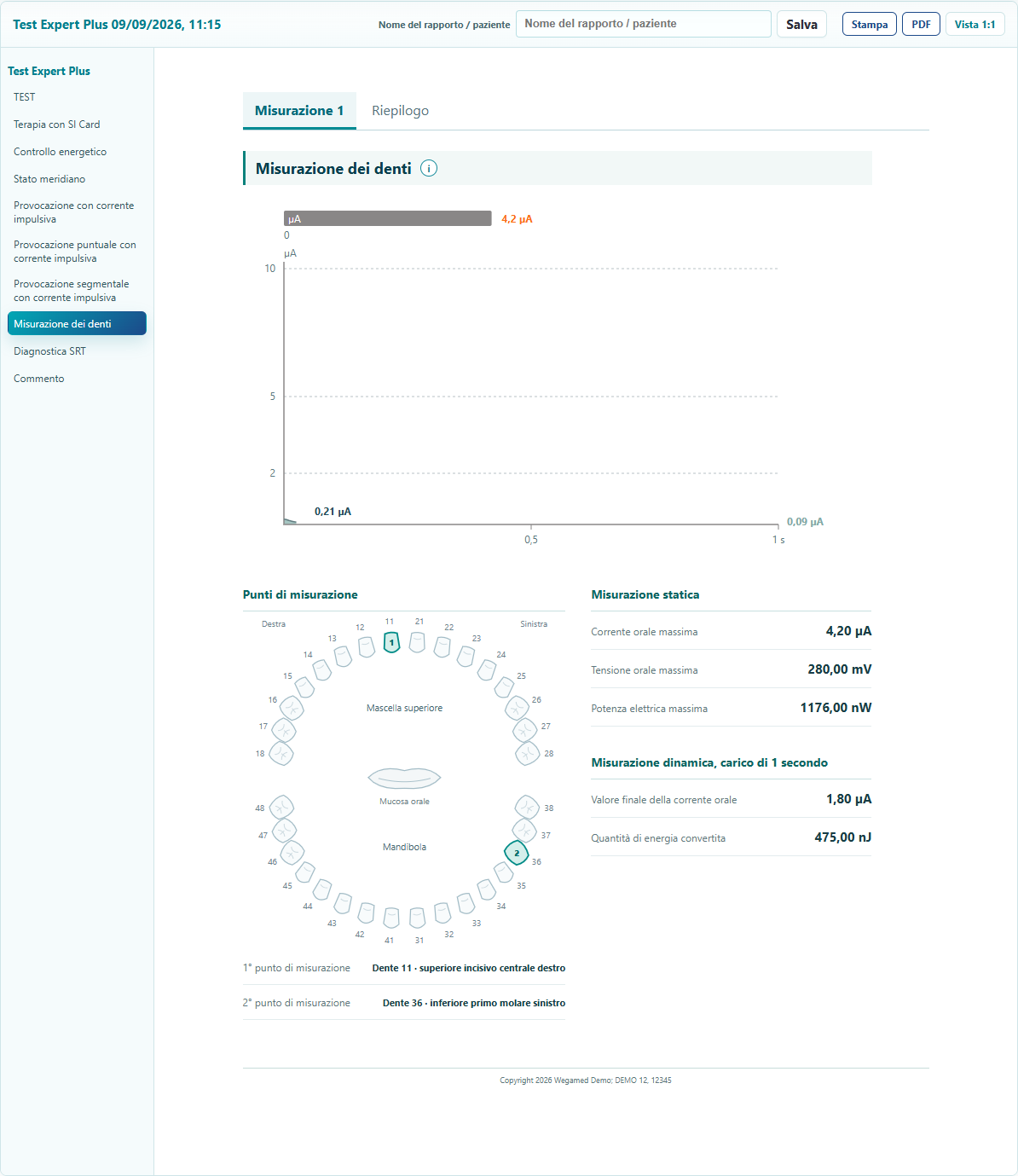Select tooth 48 molar icon

click(281, 808)
